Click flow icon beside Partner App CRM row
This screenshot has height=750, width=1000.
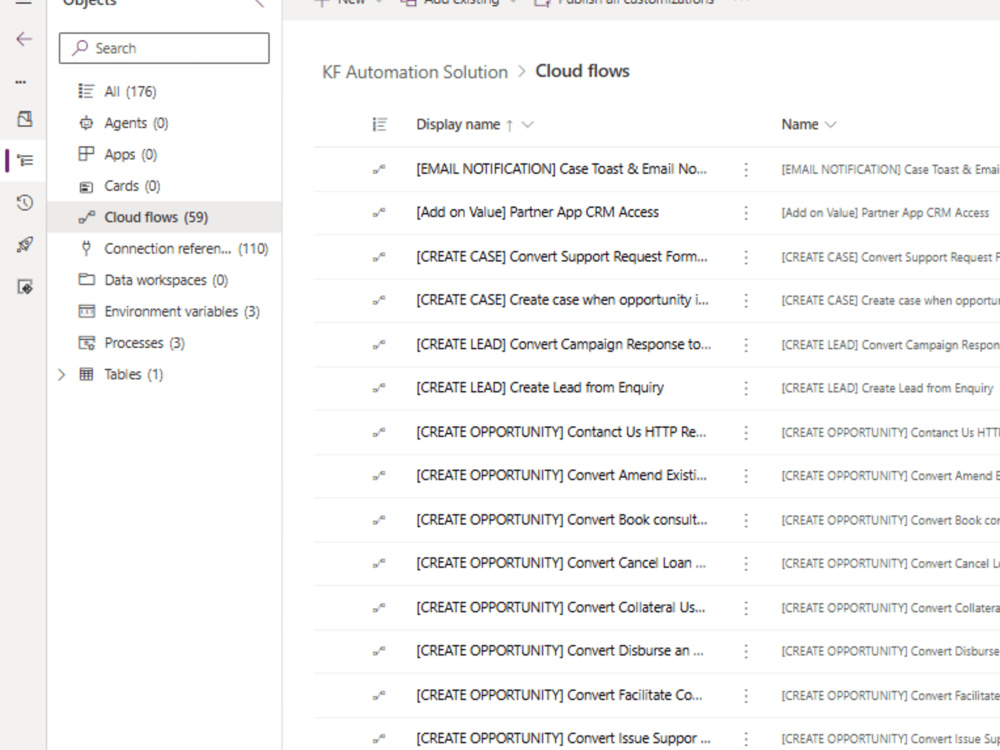pos(379,213)
